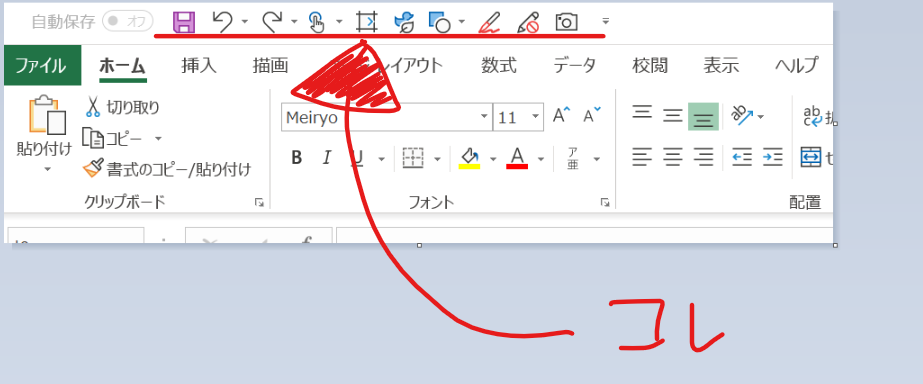Select the red ink pen icon
Image resolution: width=923 pixels, height=384 pixels.
point(489,22)
